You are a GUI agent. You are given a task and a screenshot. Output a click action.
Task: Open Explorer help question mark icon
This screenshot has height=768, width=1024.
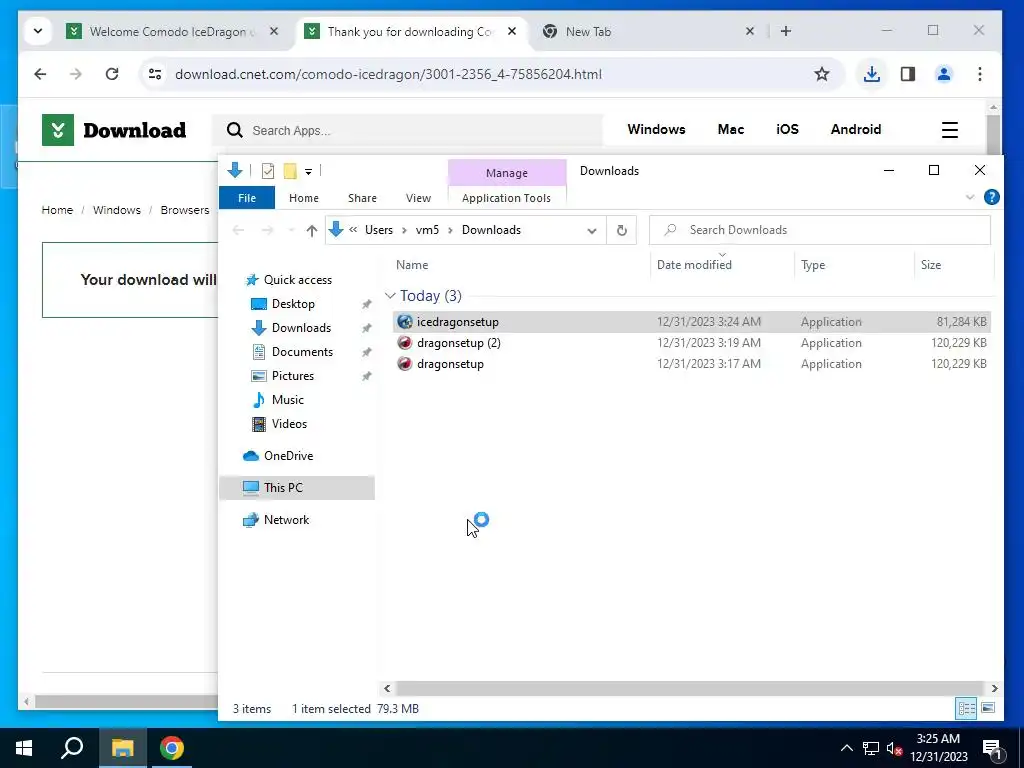(991, 197)
